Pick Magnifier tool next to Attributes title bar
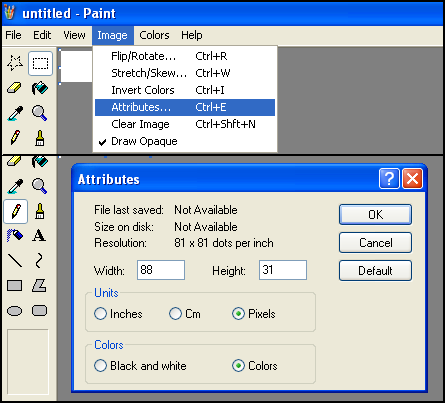Image resolution: width=445 pixels, height=403 pixels. pyautogui.click(x=39, y=186)
